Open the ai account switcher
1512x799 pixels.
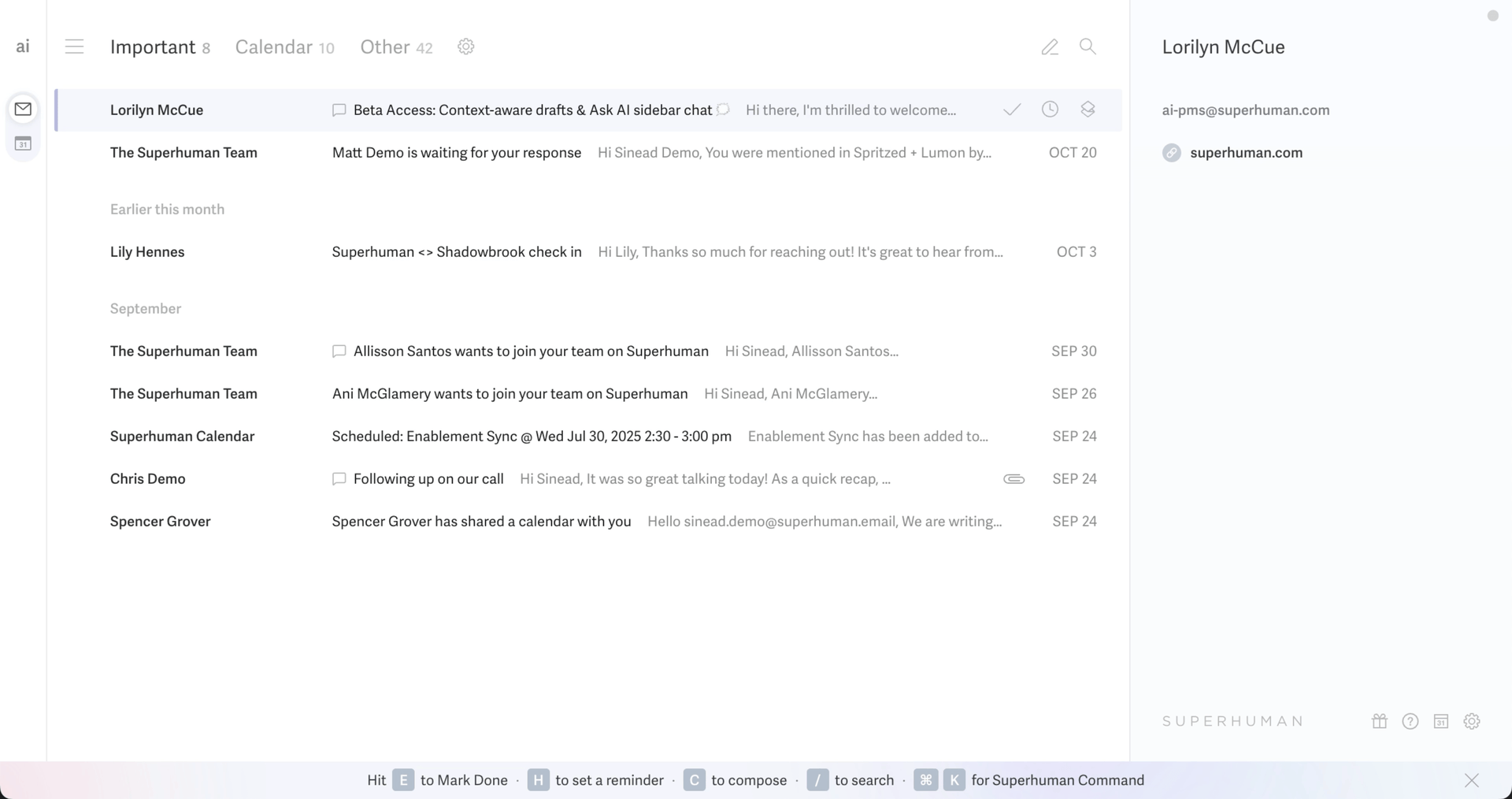click(23, 46)
